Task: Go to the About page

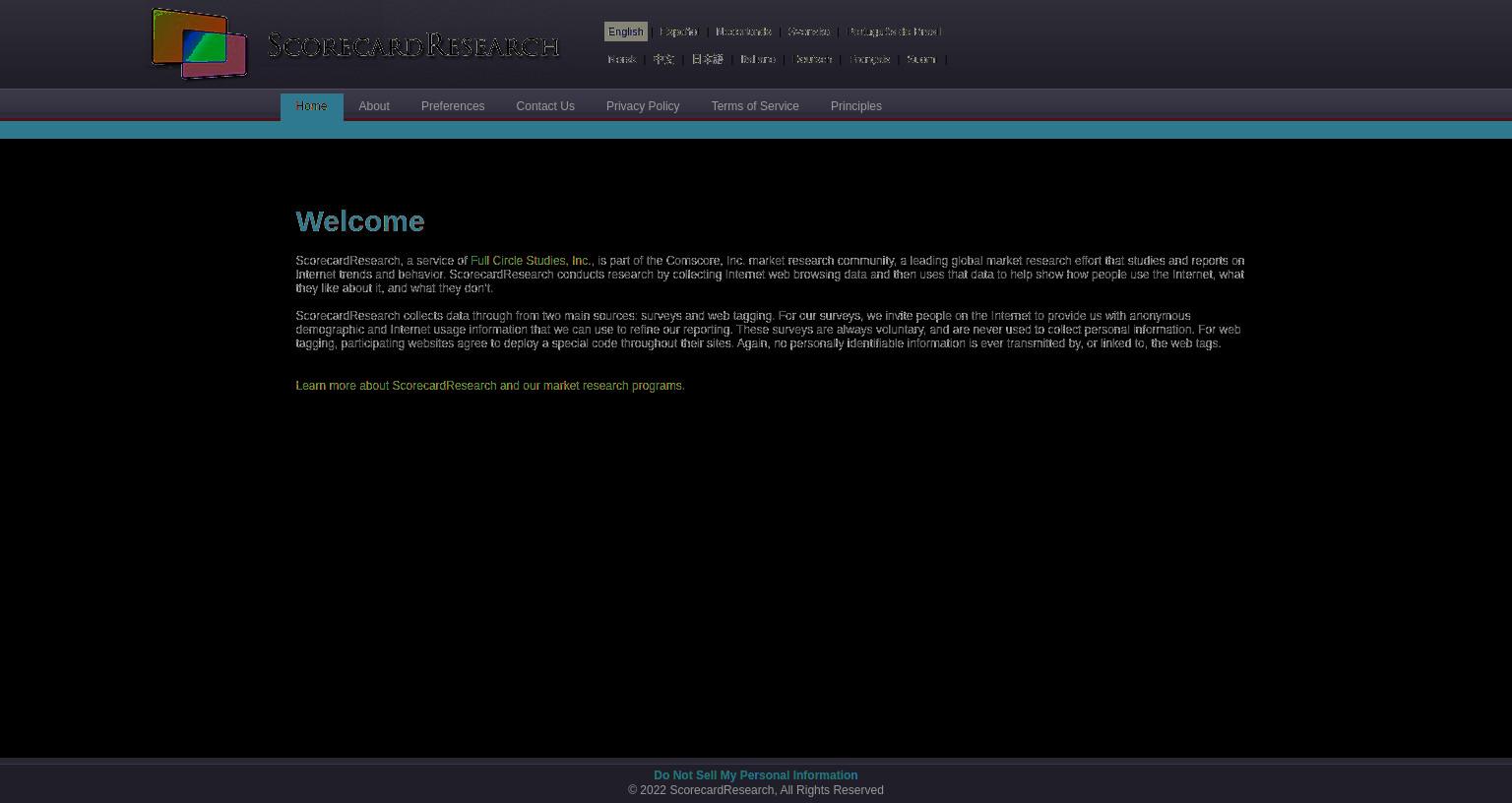Action: pos(374,106)
